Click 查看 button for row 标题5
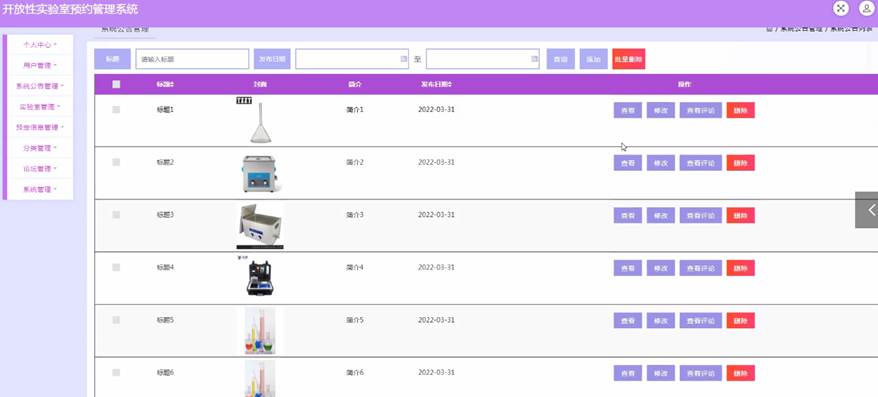The image size is (878, 397). click(x=628, y=321)
